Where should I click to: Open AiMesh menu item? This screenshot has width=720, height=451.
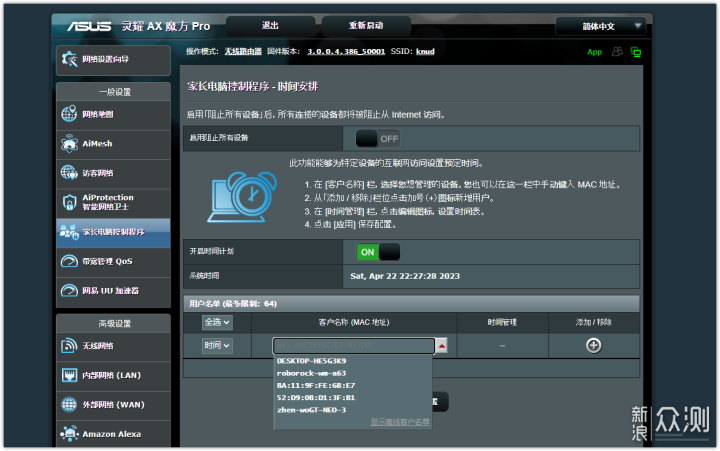[x=113, y=144]
